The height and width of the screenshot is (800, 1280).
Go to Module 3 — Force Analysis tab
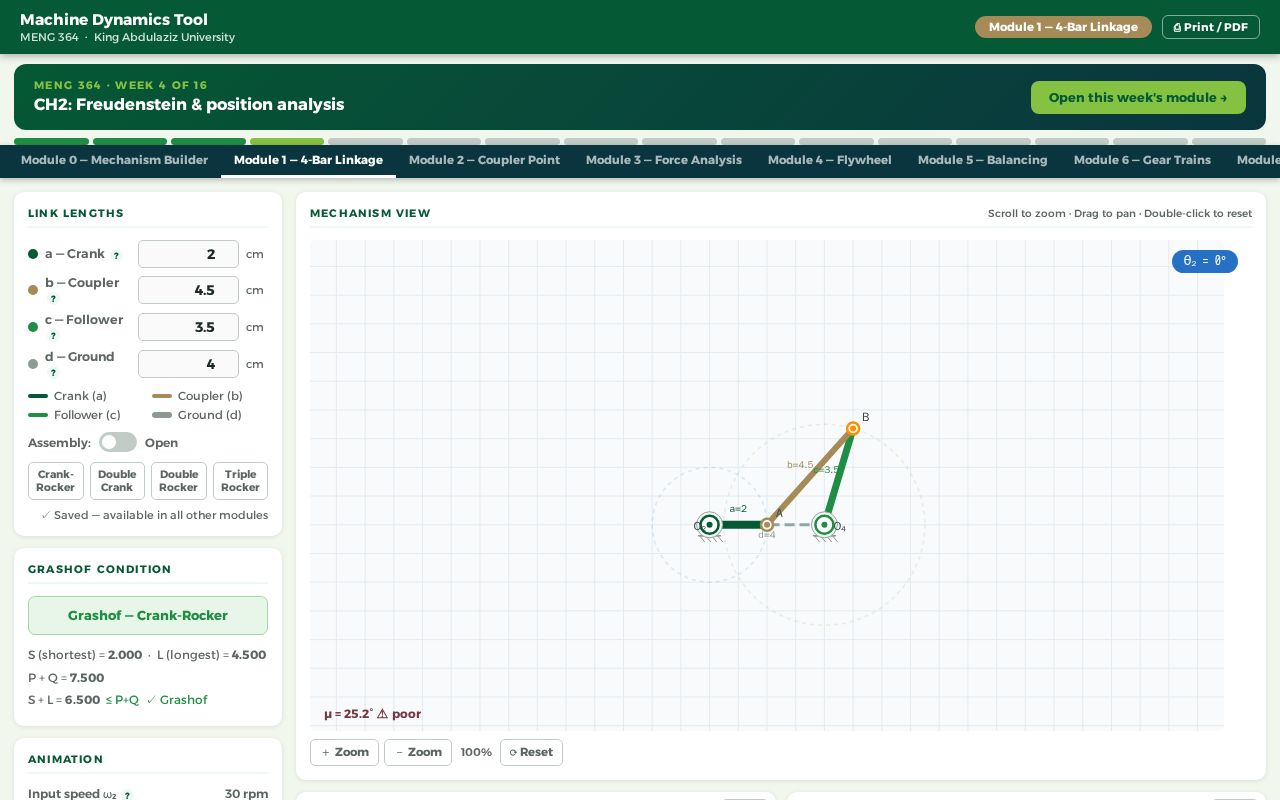pyautogui.click(x=664, y=160)
